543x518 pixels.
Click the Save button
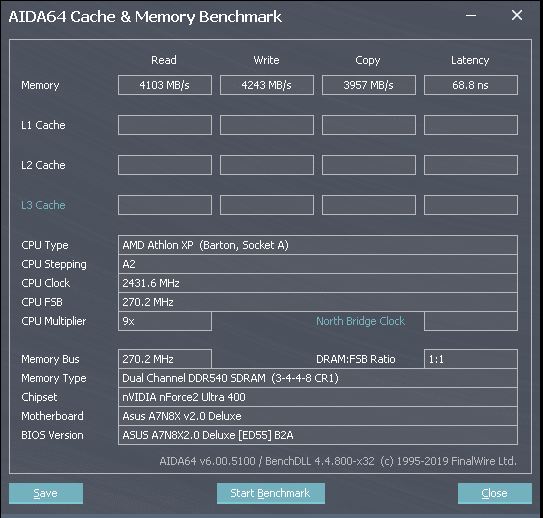click(46, 493)
